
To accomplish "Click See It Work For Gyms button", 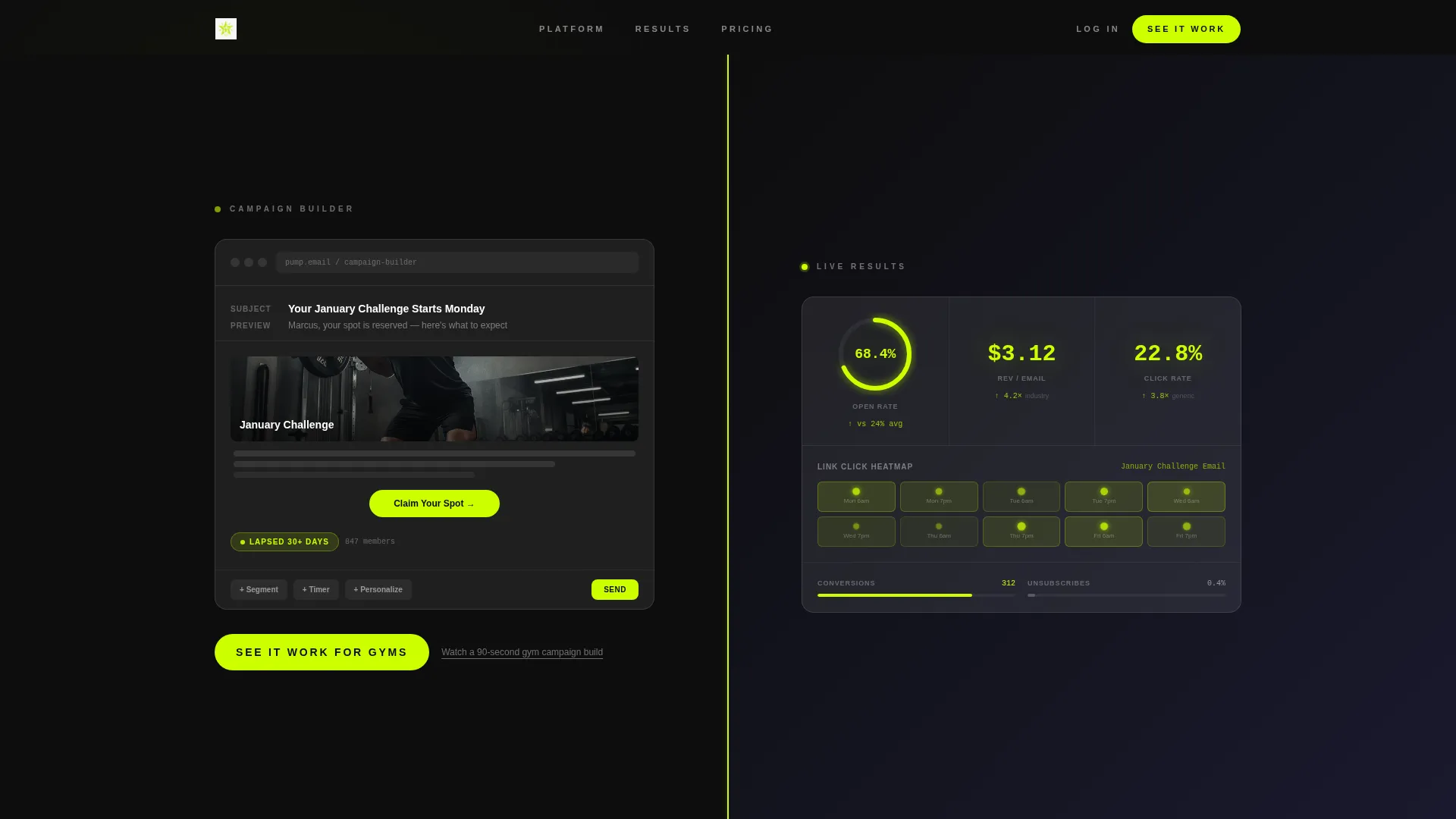I will coord(322,652).
